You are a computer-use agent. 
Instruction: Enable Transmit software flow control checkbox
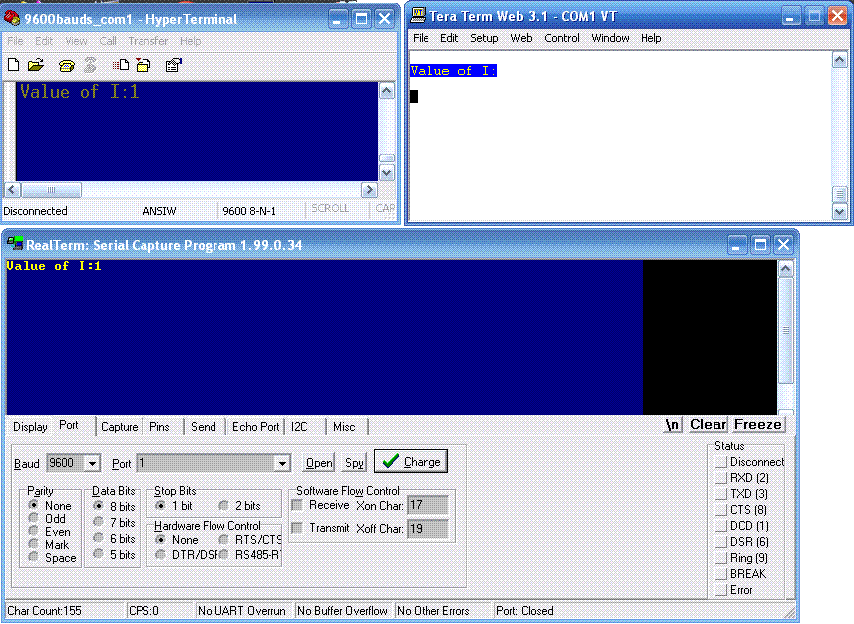(297, 528)
